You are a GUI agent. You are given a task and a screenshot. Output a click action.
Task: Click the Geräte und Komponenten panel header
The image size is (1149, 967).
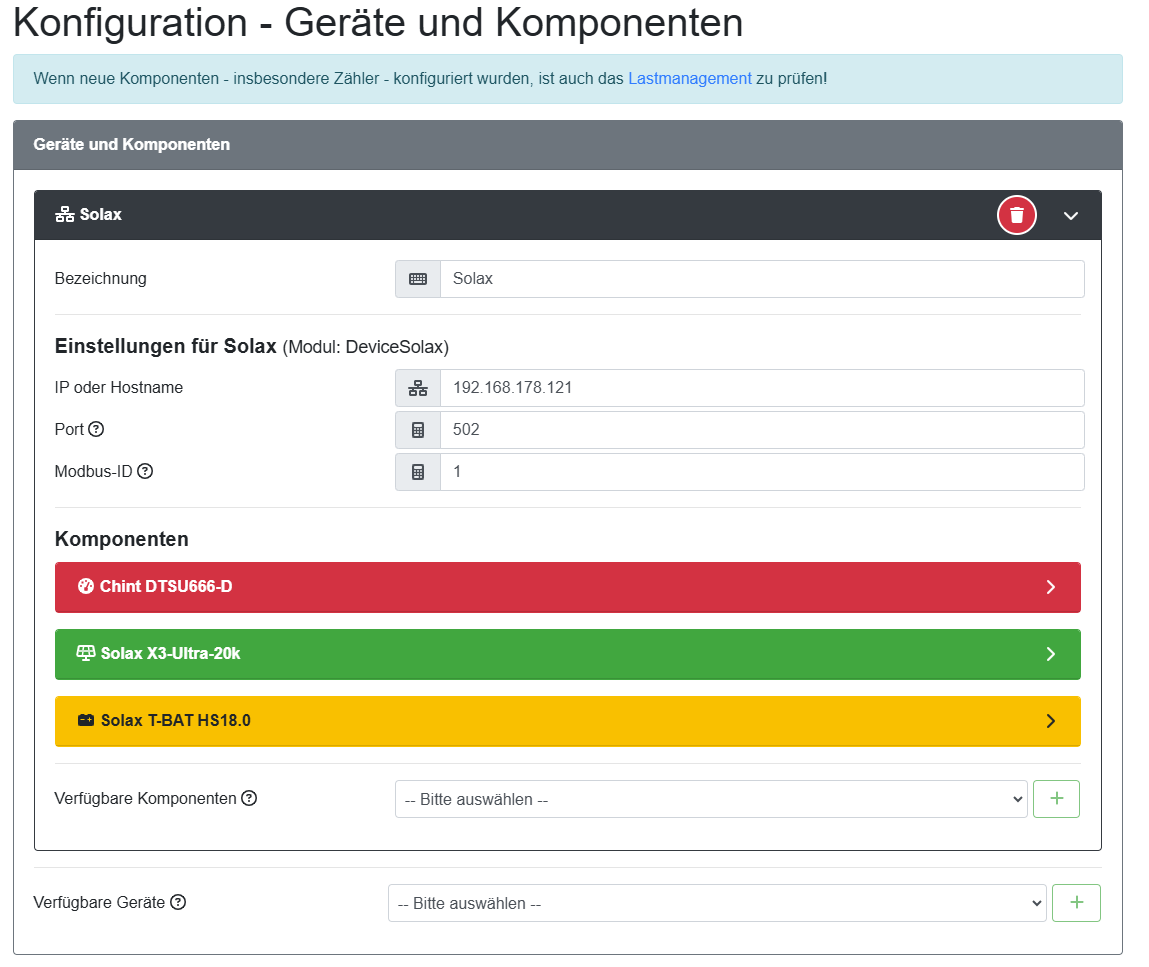[568, 145]
